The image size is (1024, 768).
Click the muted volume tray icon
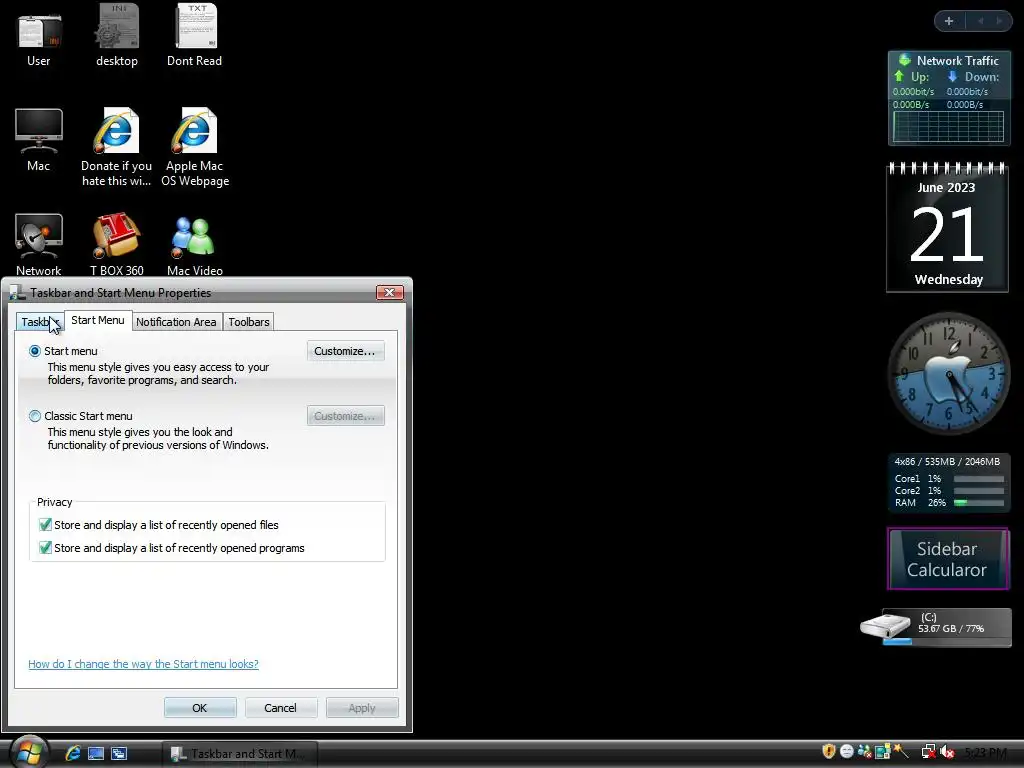(947, 752)
